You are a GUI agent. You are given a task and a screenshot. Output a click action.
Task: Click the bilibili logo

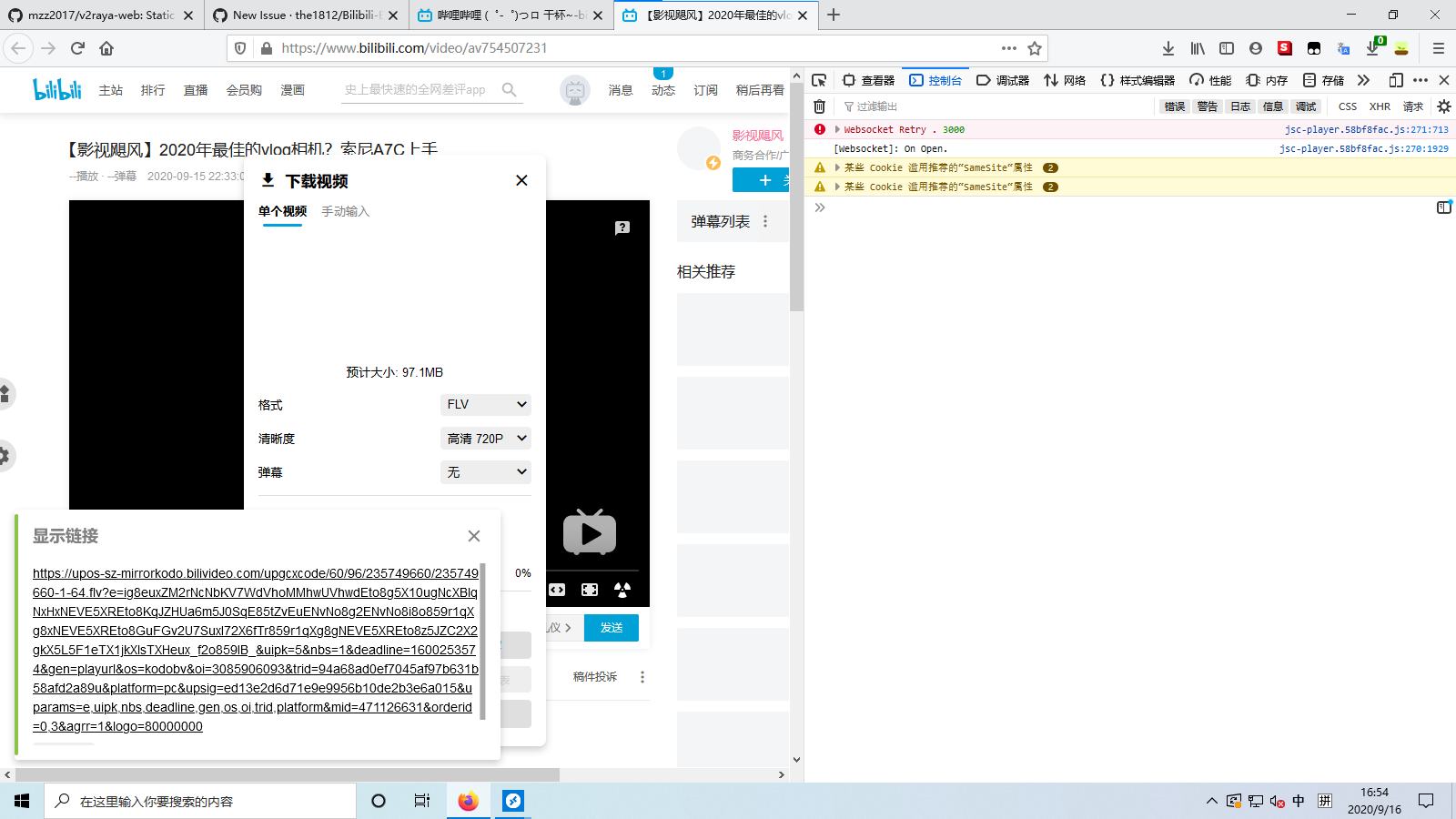[57, 89]
